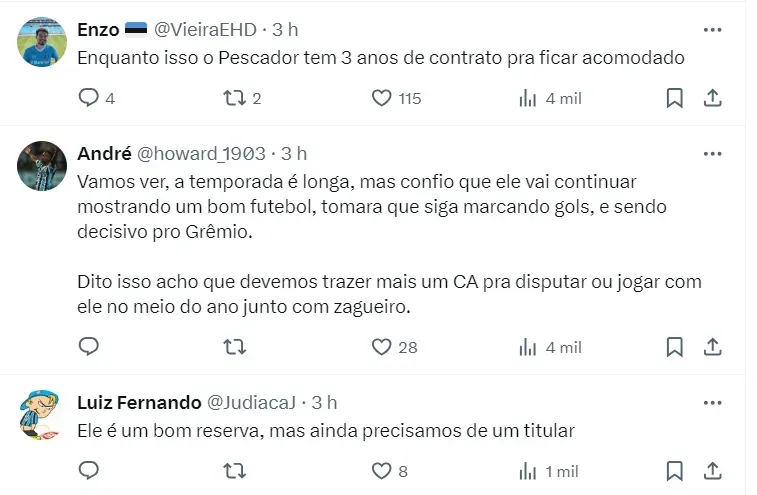Viewport: 757px width, 495px height.
Task: Open more options on Luiz Fernando's tweet
Action: (712, 403)
